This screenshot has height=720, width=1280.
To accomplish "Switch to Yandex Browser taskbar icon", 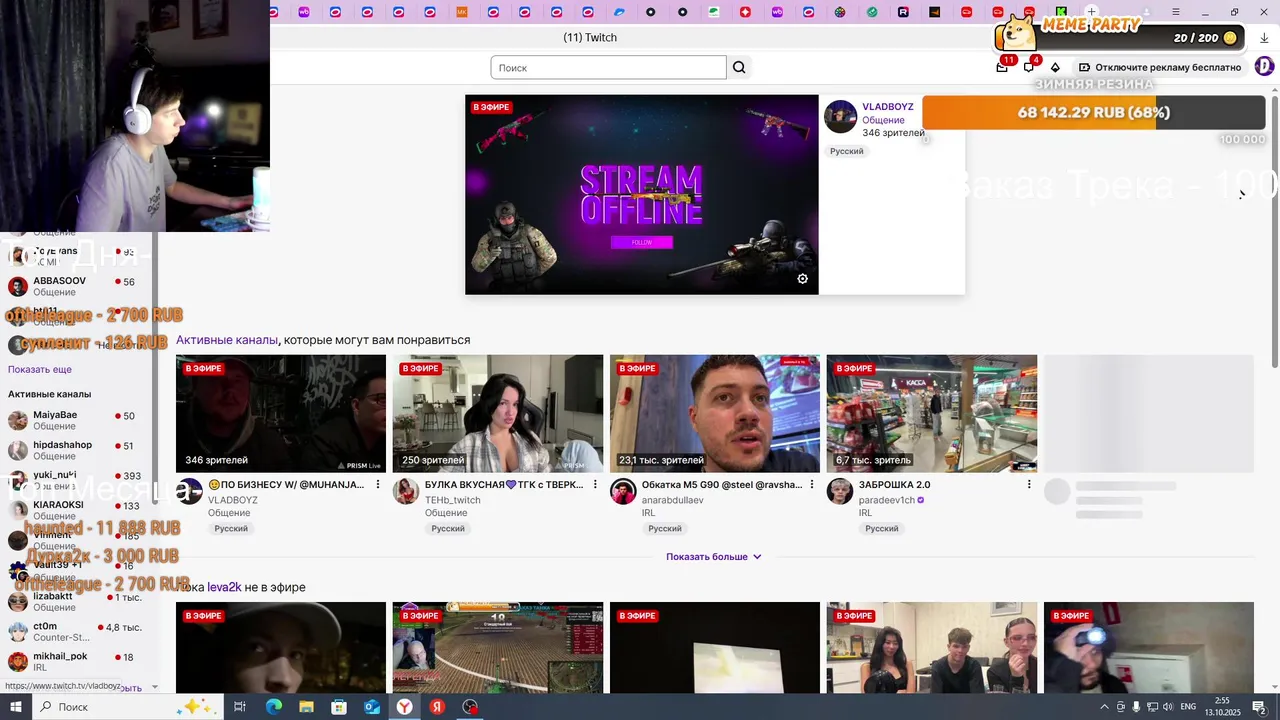I will point(404,707).
